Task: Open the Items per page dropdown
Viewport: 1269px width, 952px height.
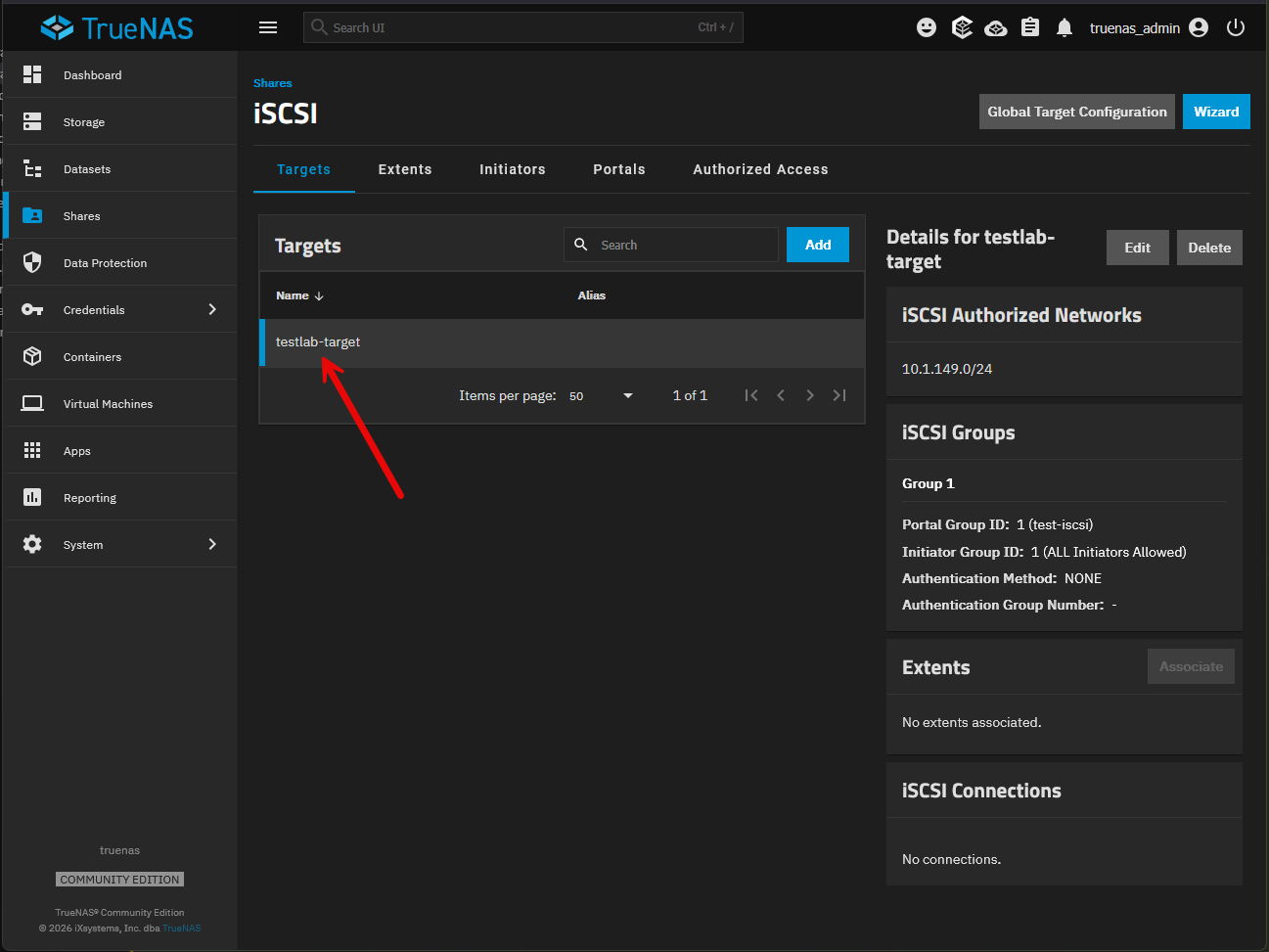Action: [602, 395]
